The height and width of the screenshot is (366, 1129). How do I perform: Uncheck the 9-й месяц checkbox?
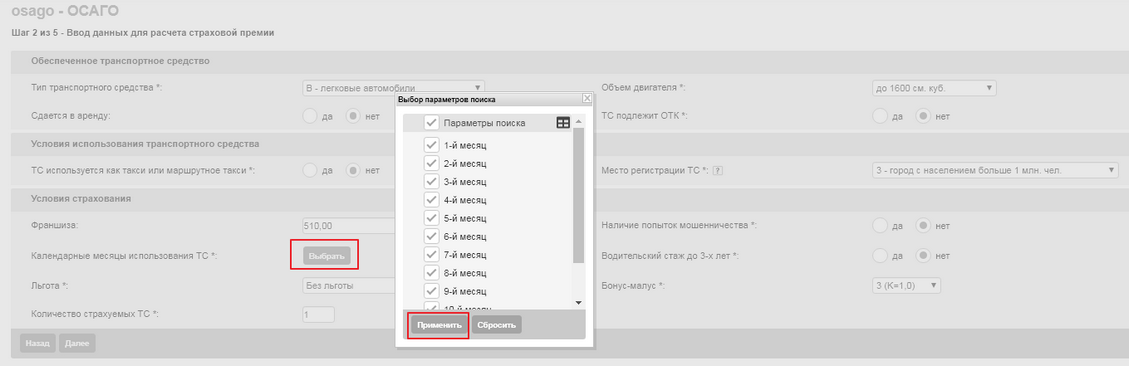tap(431, 290)
